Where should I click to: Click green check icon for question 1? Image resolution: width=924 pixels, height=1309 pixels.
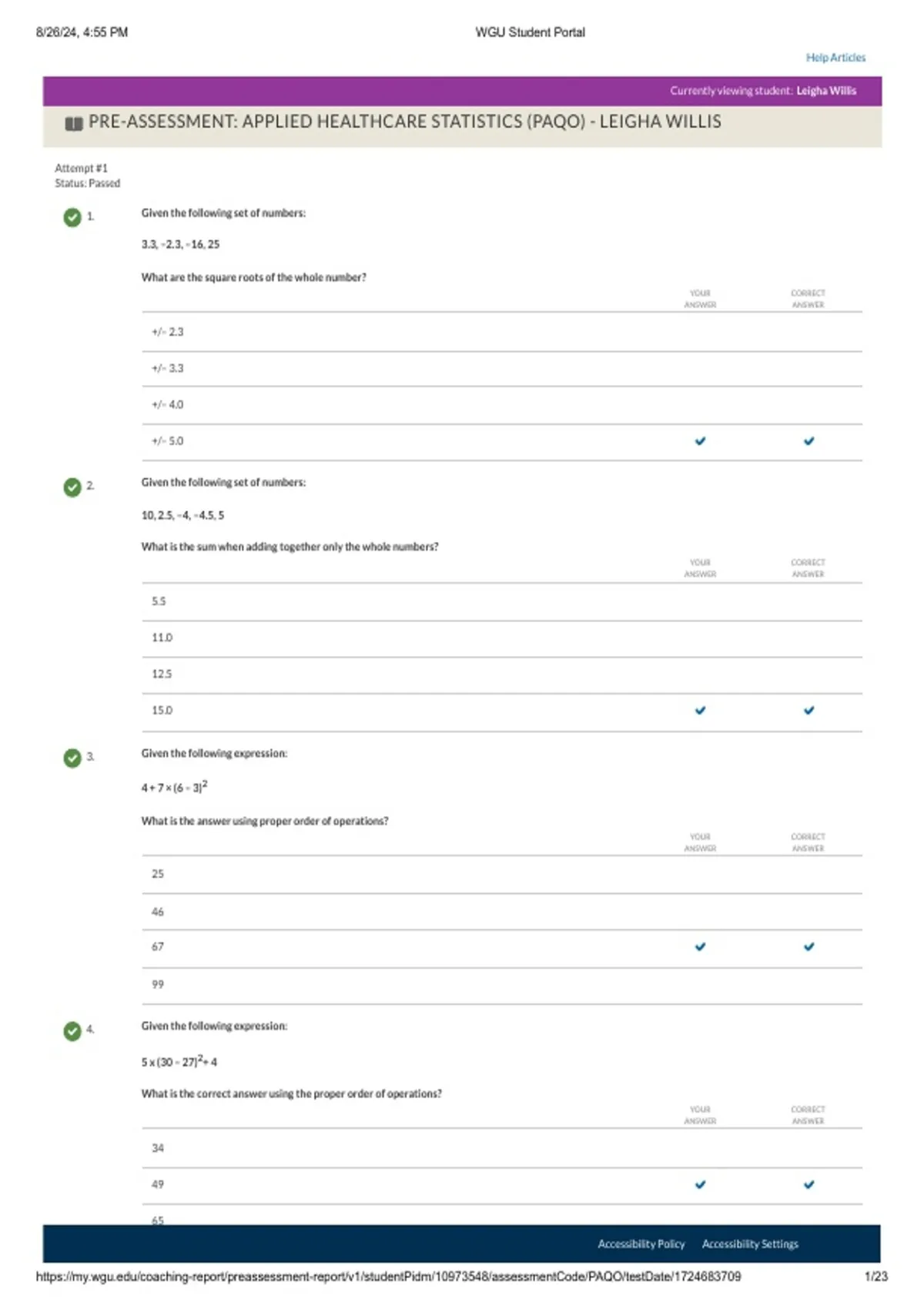click(72, 217)
